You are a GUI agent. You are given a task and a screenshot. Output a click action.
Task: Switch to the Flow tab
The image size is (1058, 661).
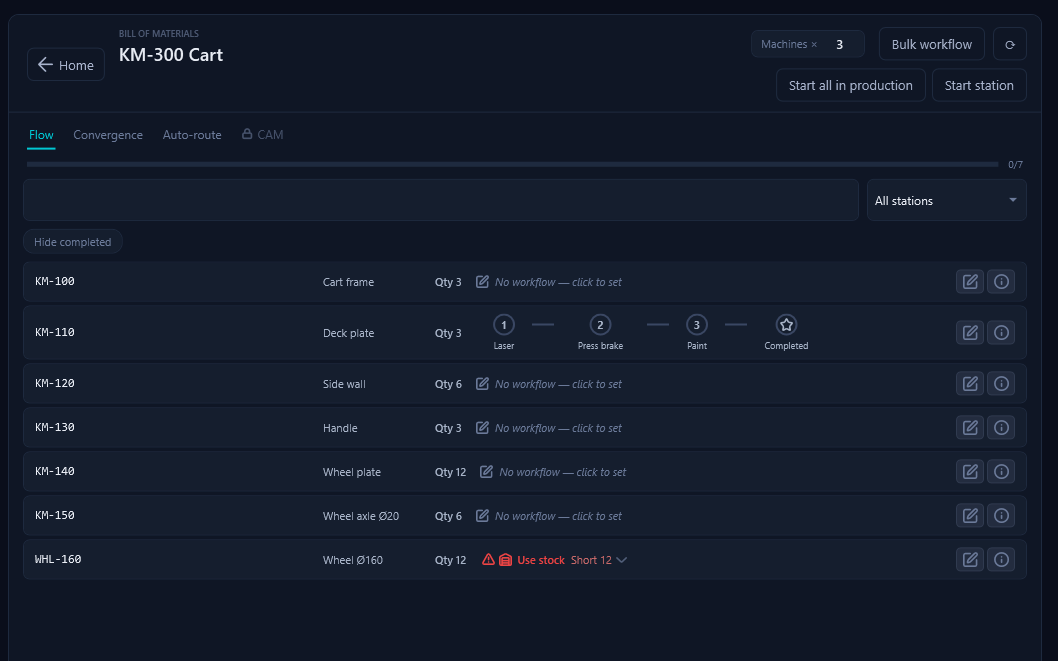(41, 135)
